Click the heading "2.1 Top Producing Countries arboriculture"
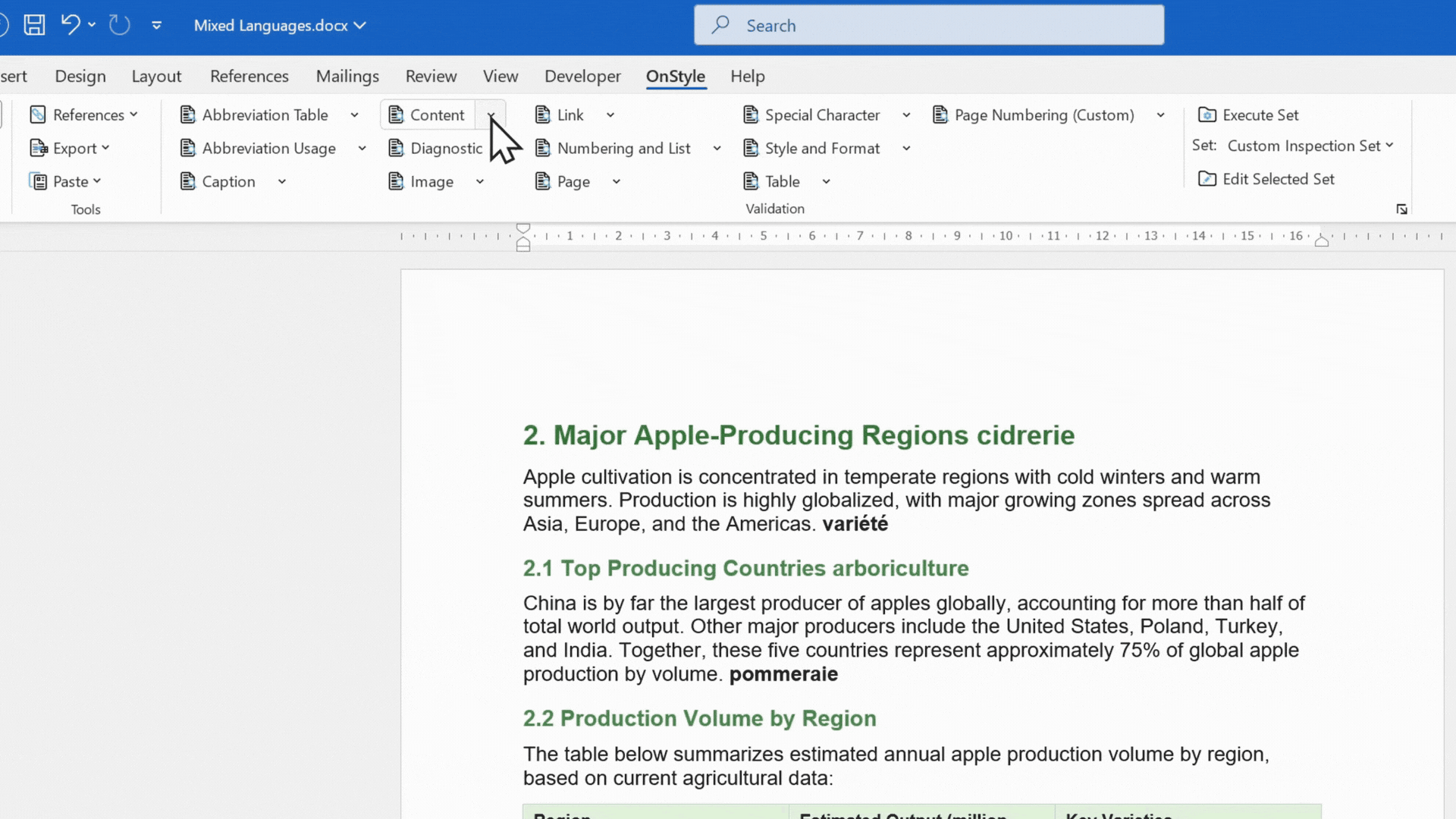The height and width of the screenshot is (819, 1456). (746, 568)
